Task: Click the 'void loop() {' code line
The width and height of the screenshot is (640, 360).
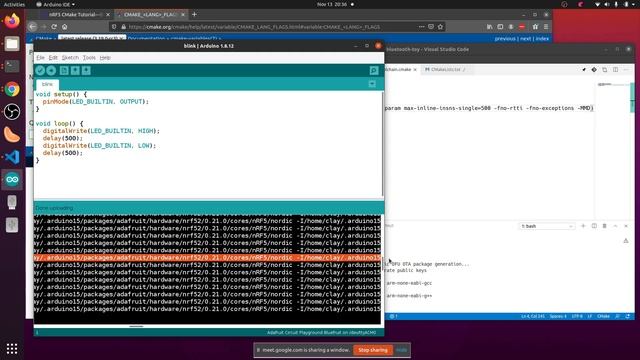Action: [59, 124]
